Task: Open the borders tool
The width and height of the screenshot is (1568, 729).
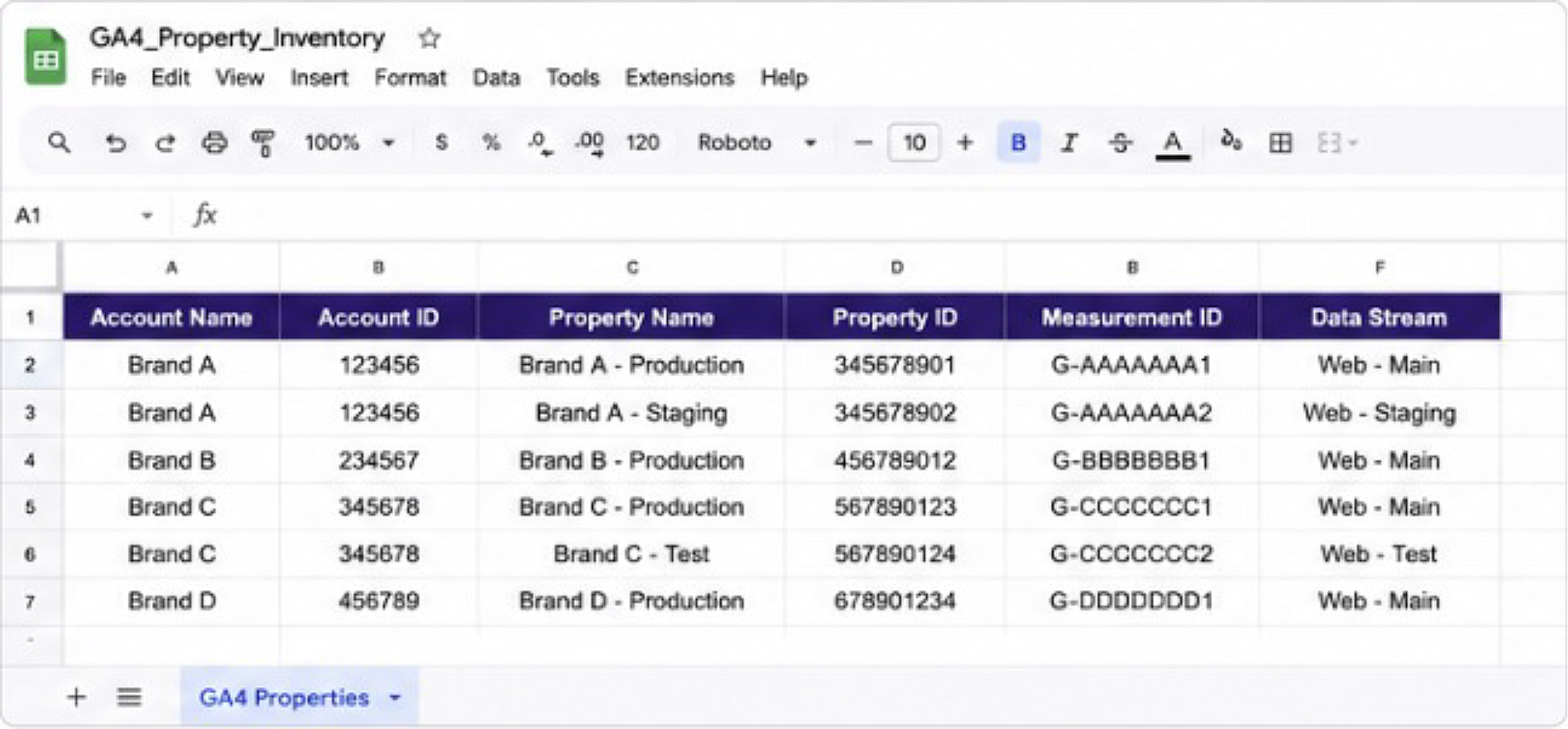Action: 1280,143
